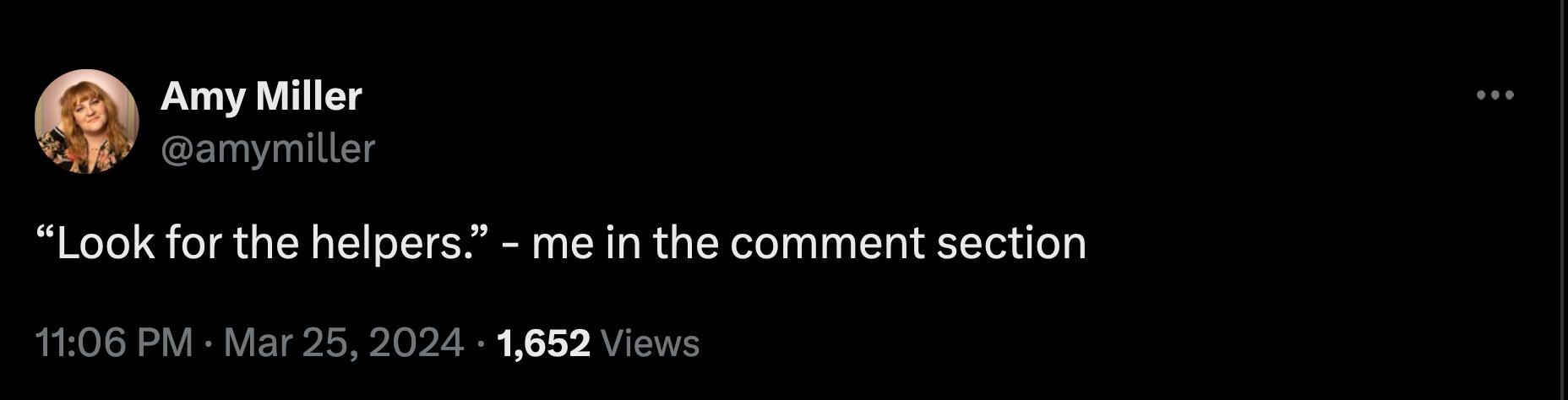1568x400 pixels.
Task: Click the surname Miller in display name
Action: pos(308,96)
